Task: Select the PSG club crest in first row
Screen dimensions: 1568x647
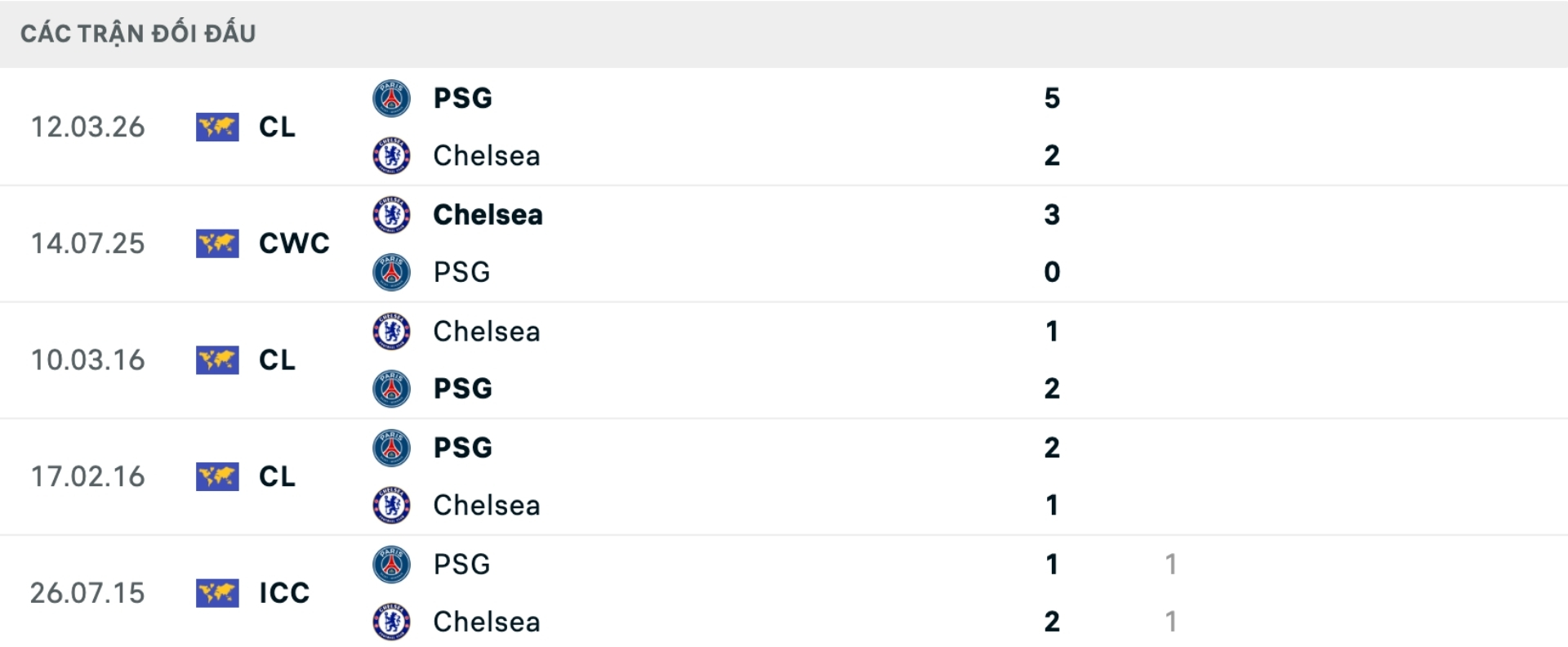Action: click(x=392, y=98)
